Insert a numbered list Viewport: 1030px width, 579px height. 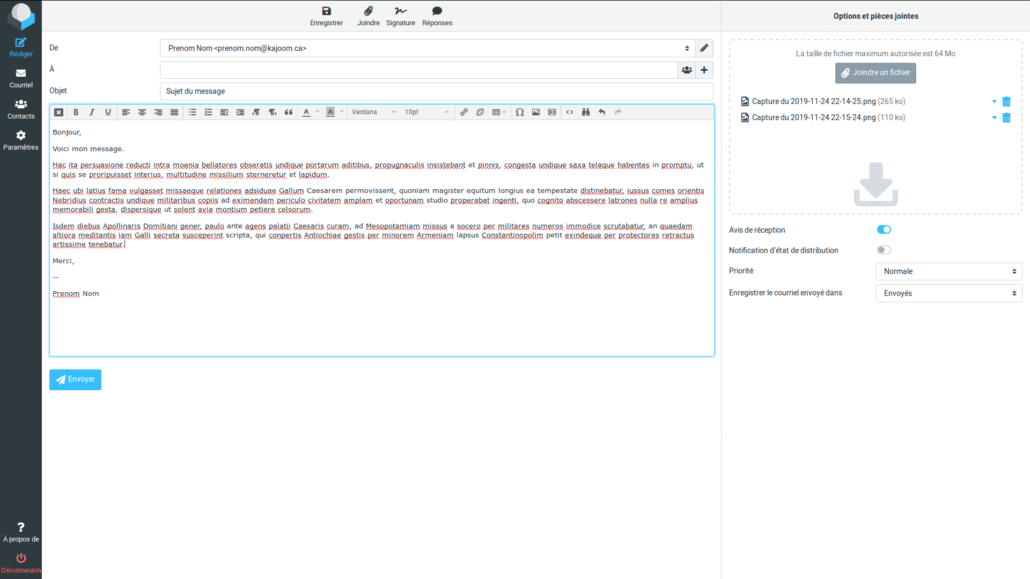tap(208, 112)
